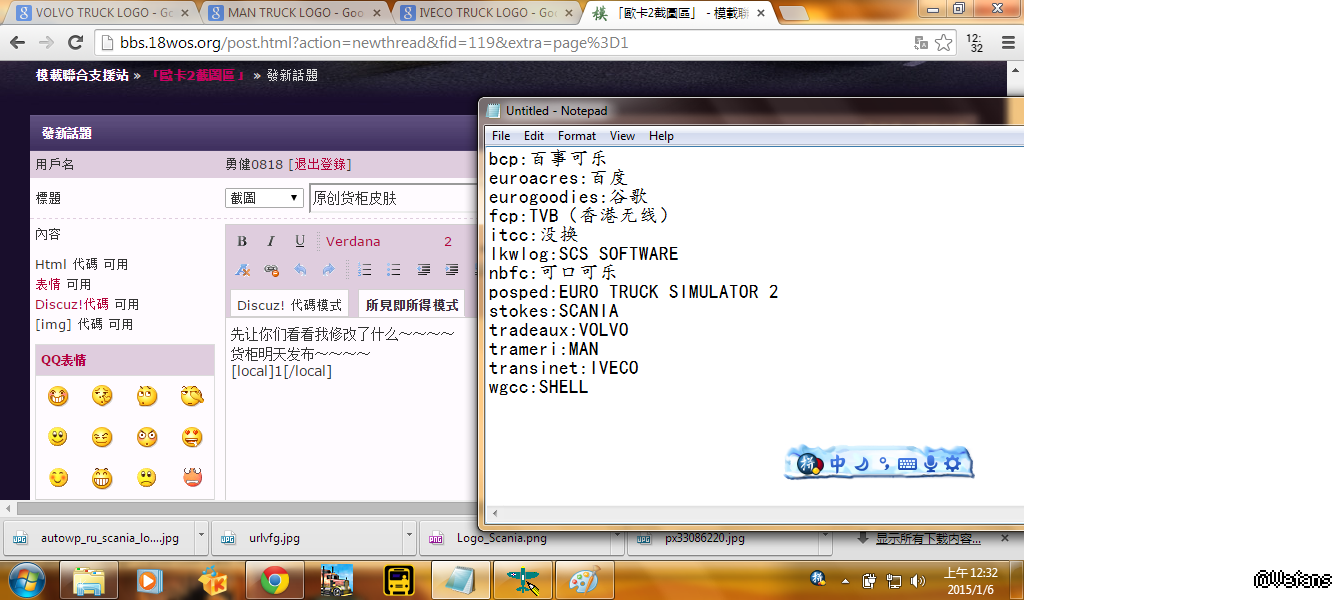
Task: Expand options arrow for urlvfg.jpg download
Action: coord(409,537)
